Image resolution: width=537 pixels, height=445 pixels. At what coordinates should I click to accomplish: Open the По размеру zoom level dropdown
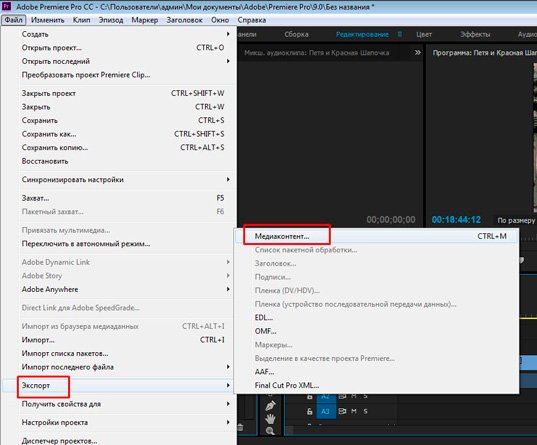(516, 220)
